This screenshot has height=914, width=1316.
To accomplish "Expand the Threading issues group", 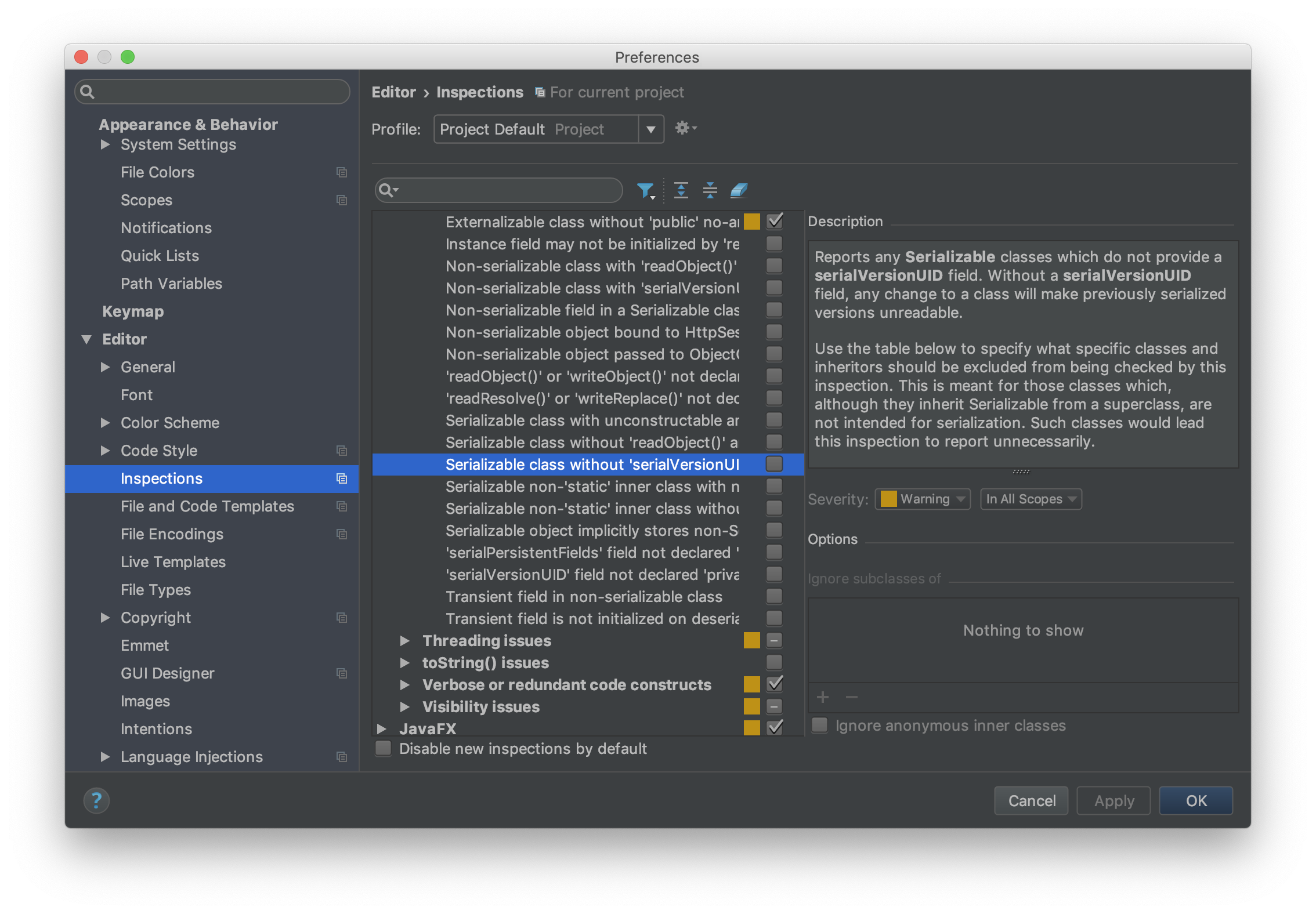I will point(405,640).
